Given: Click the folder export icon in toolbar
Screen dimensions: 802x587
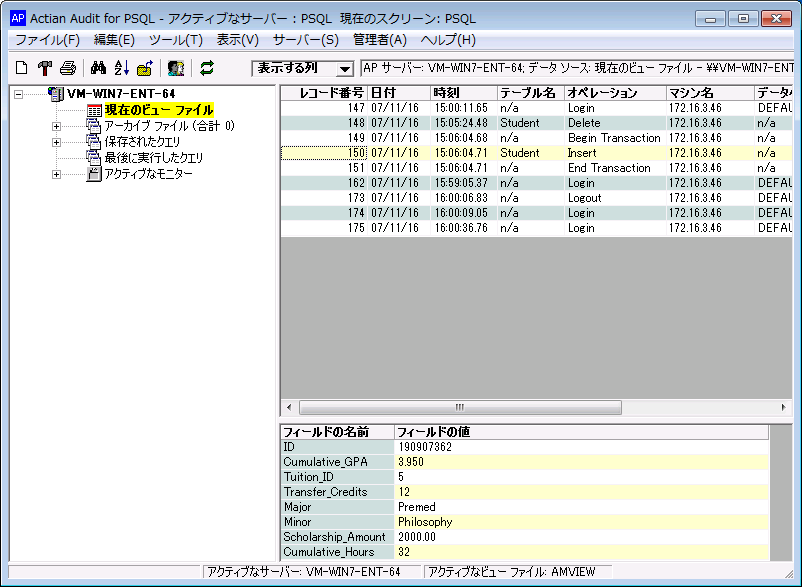Looking at the screenshot, I should pos(144,68).
